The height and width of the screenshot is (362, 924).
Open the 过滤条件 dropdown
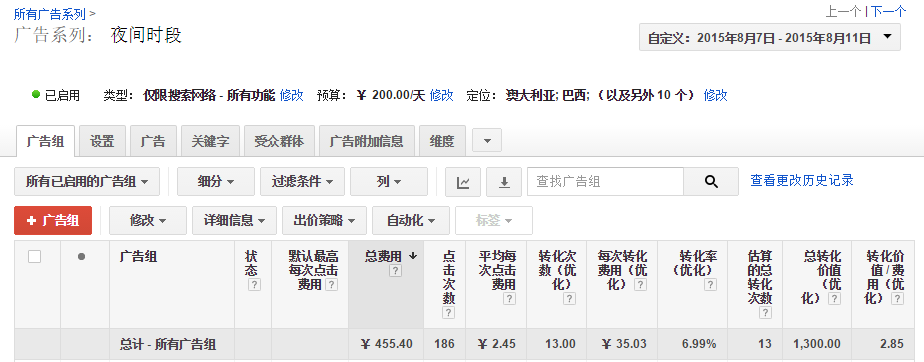click(302, 182)
